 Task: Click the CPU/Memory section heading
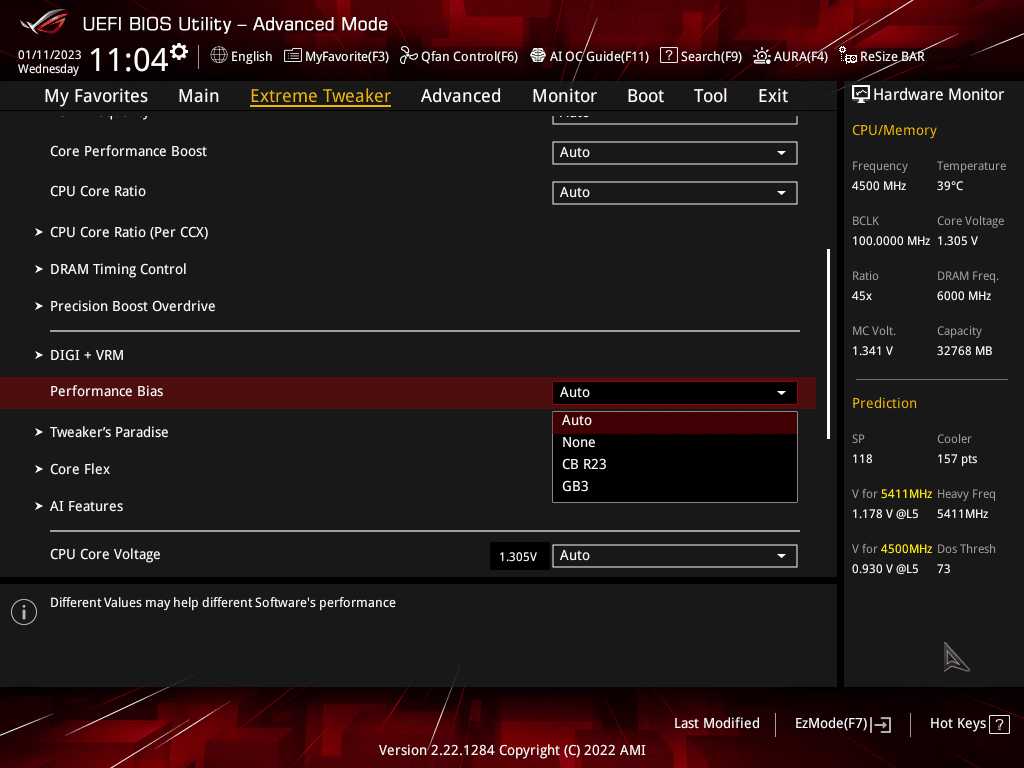point(894,131)
